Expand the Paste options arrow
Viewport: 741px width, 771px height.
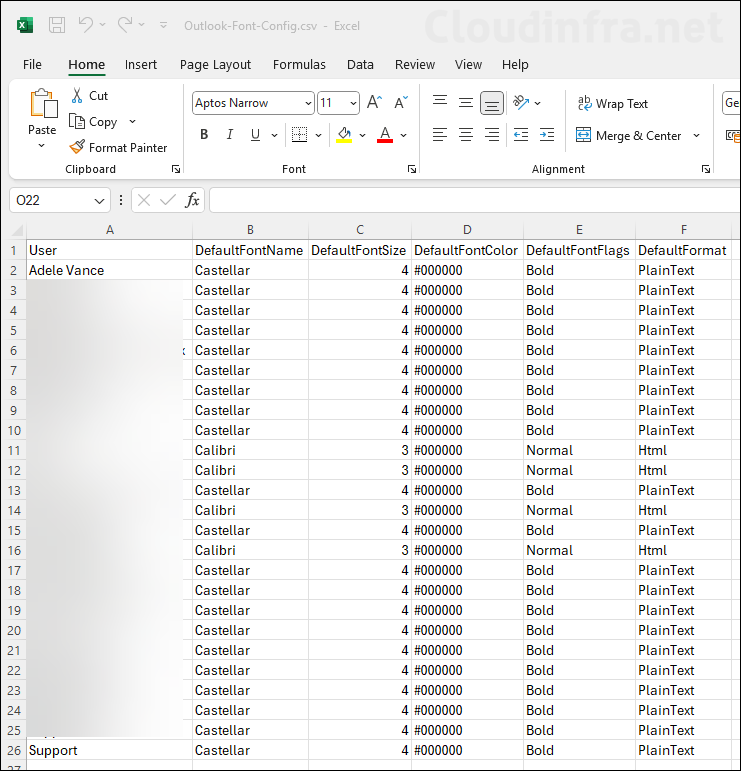[x=42, y=146]
